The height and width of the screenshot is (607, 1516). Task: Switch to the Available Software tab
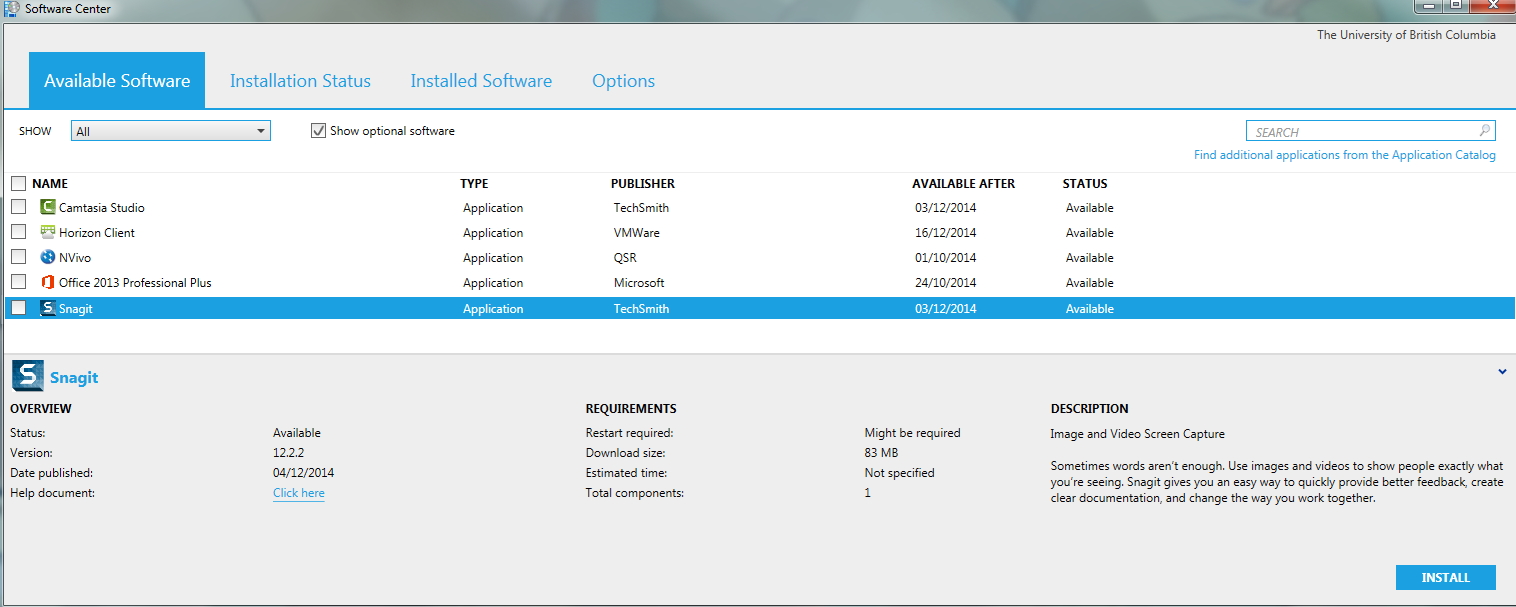[x=117, y=81]
